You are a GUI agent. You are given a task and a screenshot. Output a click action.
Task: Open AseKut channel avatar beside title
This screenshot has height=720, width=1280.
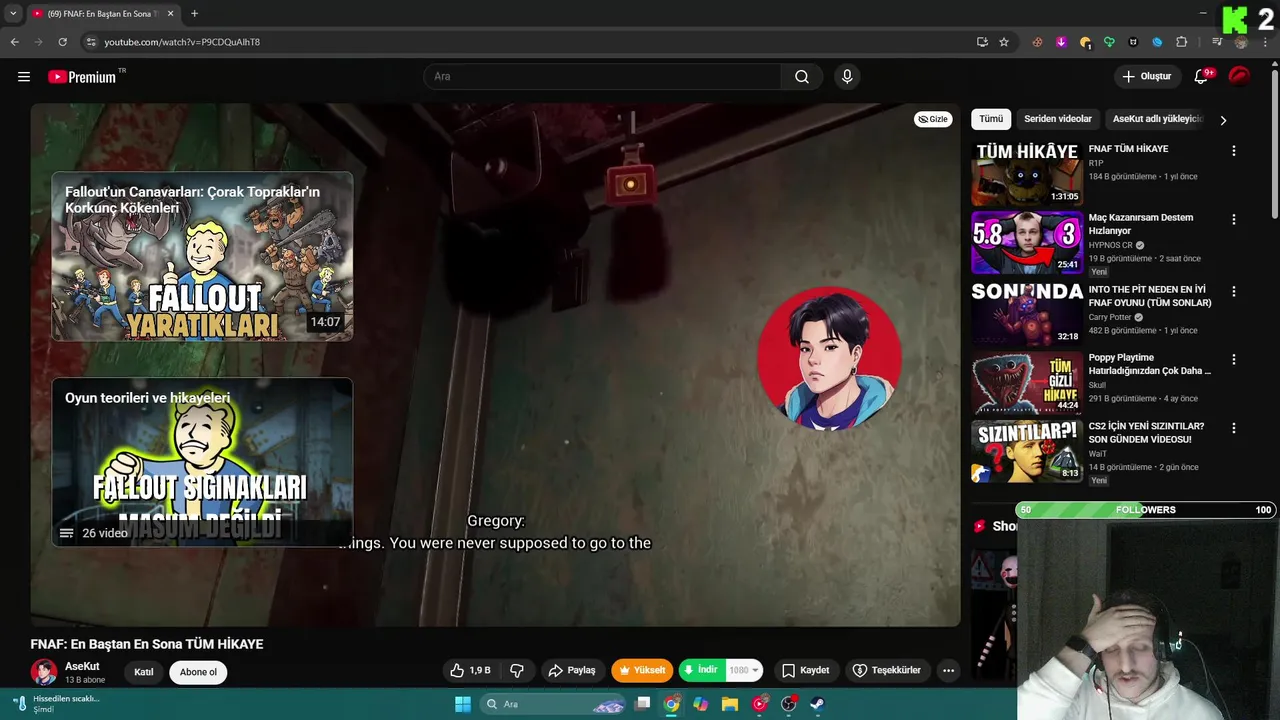click(44, 672)
